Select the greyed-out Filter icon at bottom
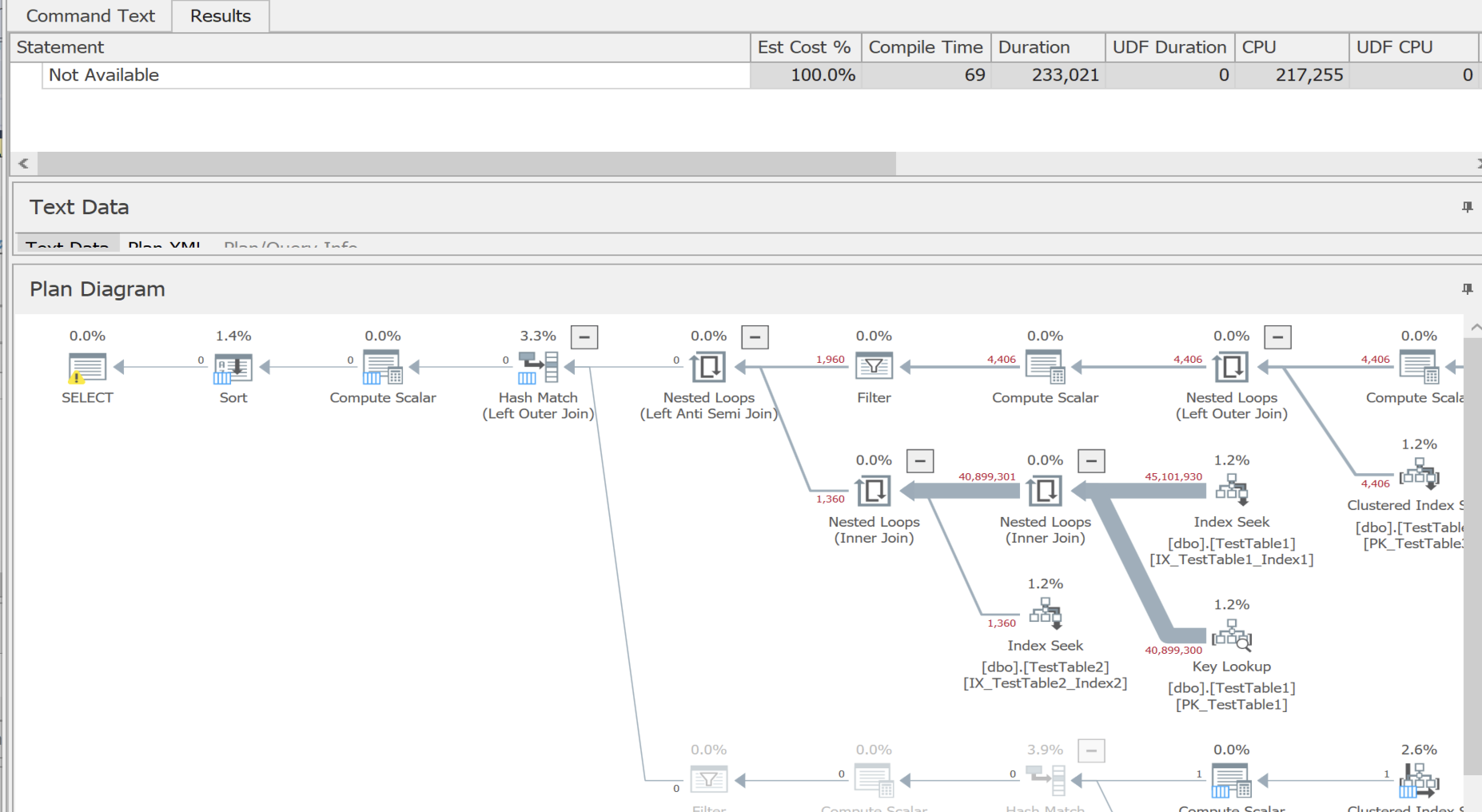 pyautogui.click(x=708, y=780)
